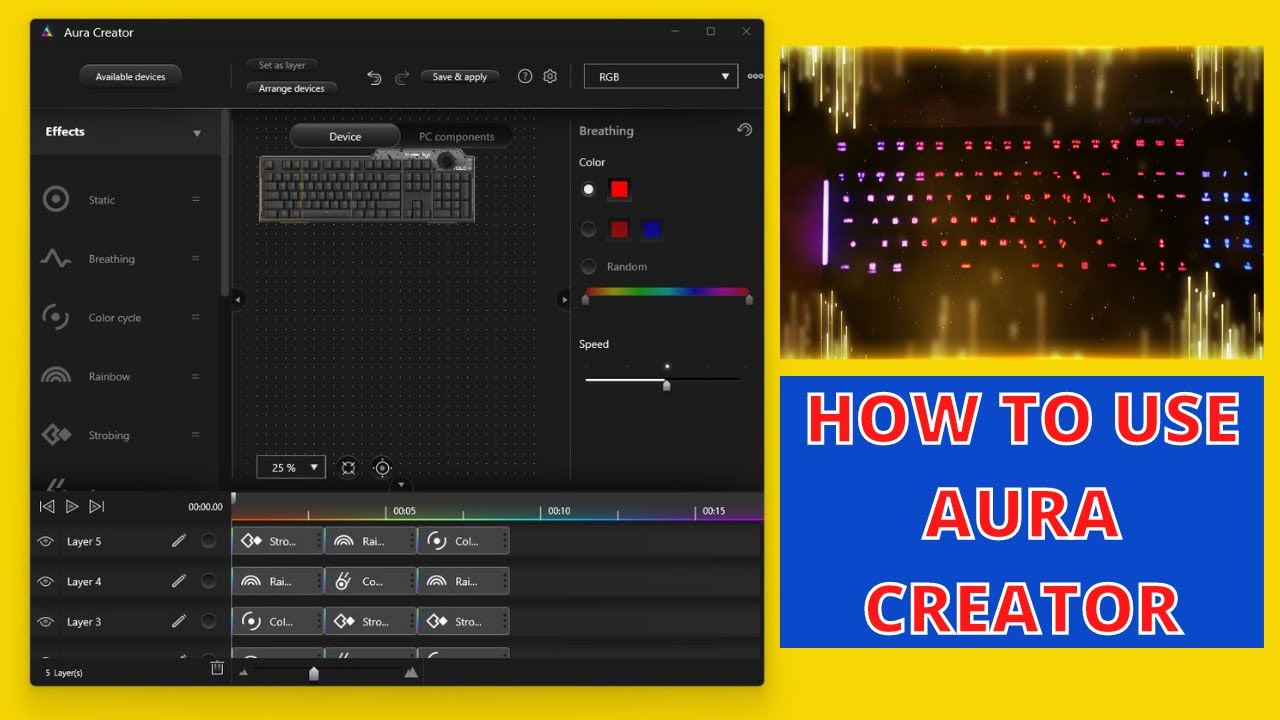The image size is (1280, 720).
Task: Click Available devices button
Action: click(x=130, y=76)
